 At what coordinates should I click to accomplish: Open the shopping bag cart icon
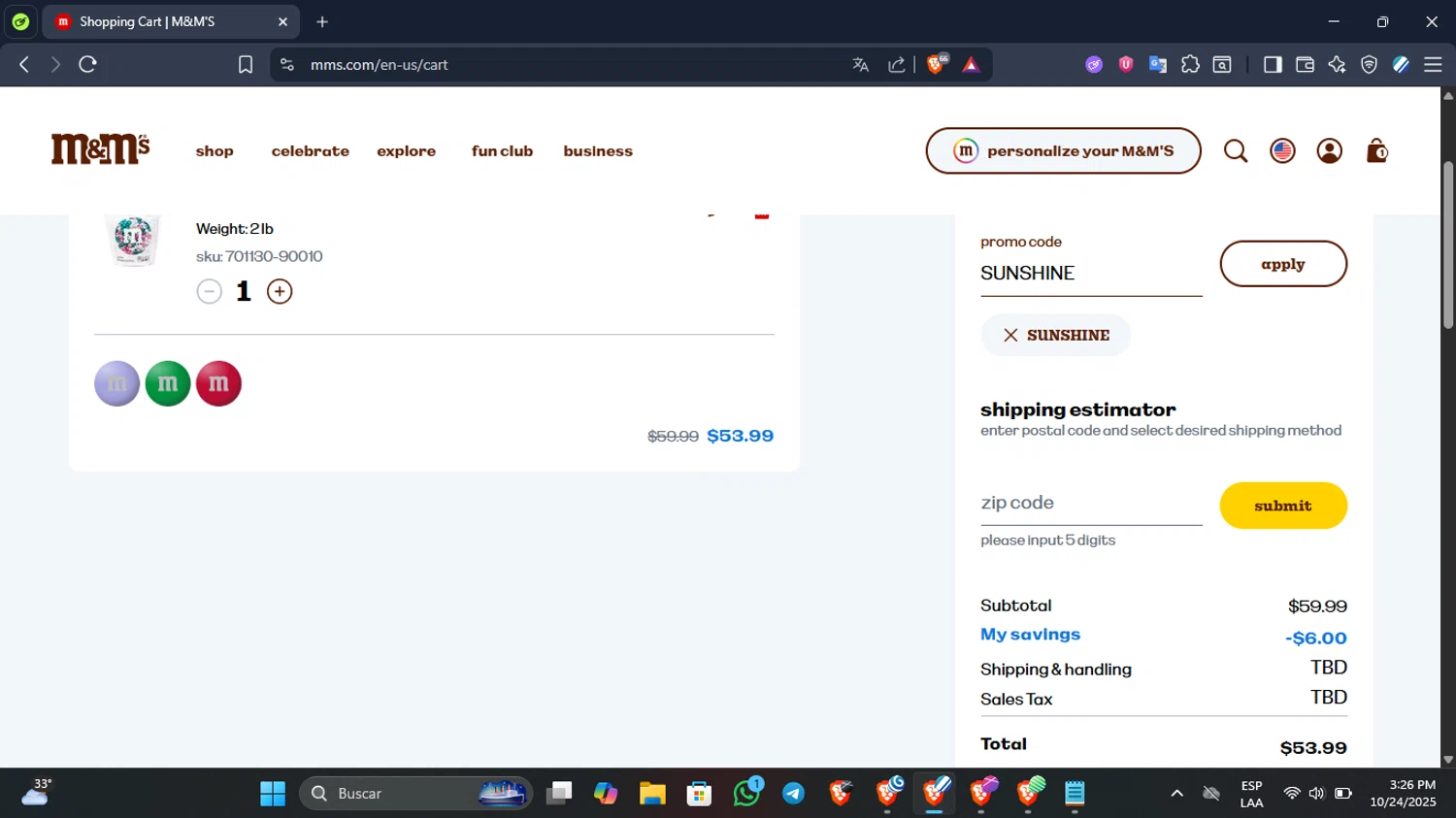[x=1376, y=151]
